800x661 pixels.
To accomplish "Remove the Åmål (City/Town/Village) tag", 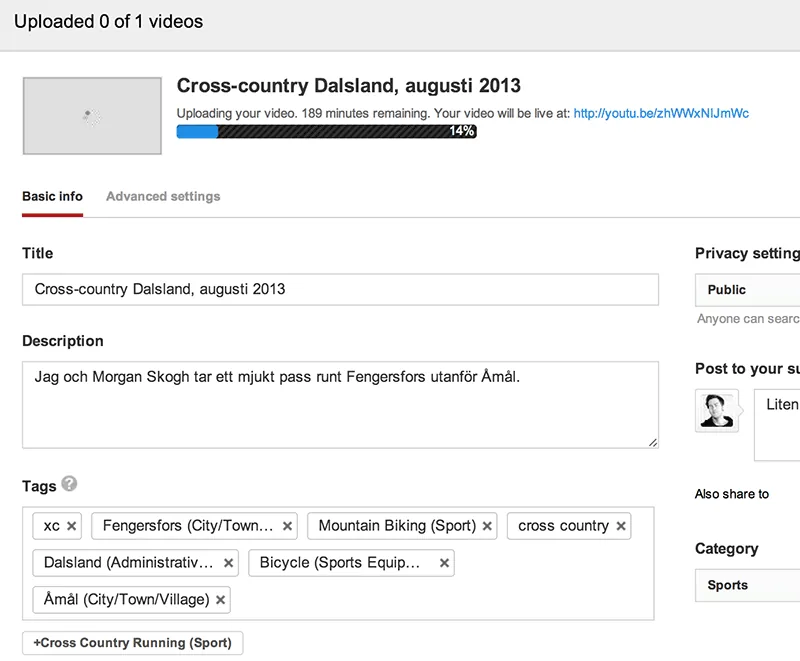I will point(220,600).
